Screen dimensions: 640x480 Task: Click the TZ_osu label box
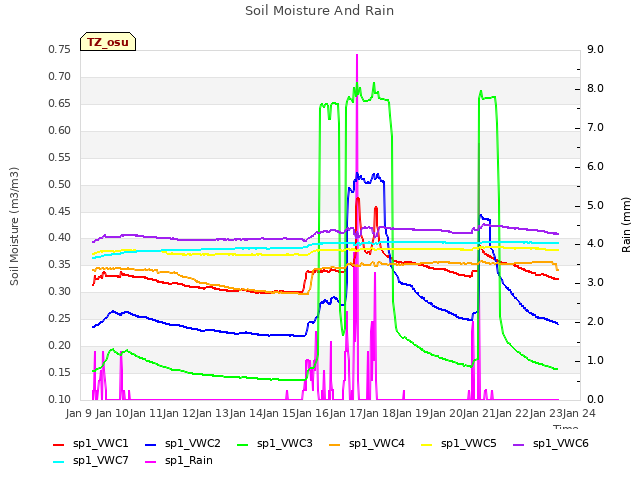point(108,42)
